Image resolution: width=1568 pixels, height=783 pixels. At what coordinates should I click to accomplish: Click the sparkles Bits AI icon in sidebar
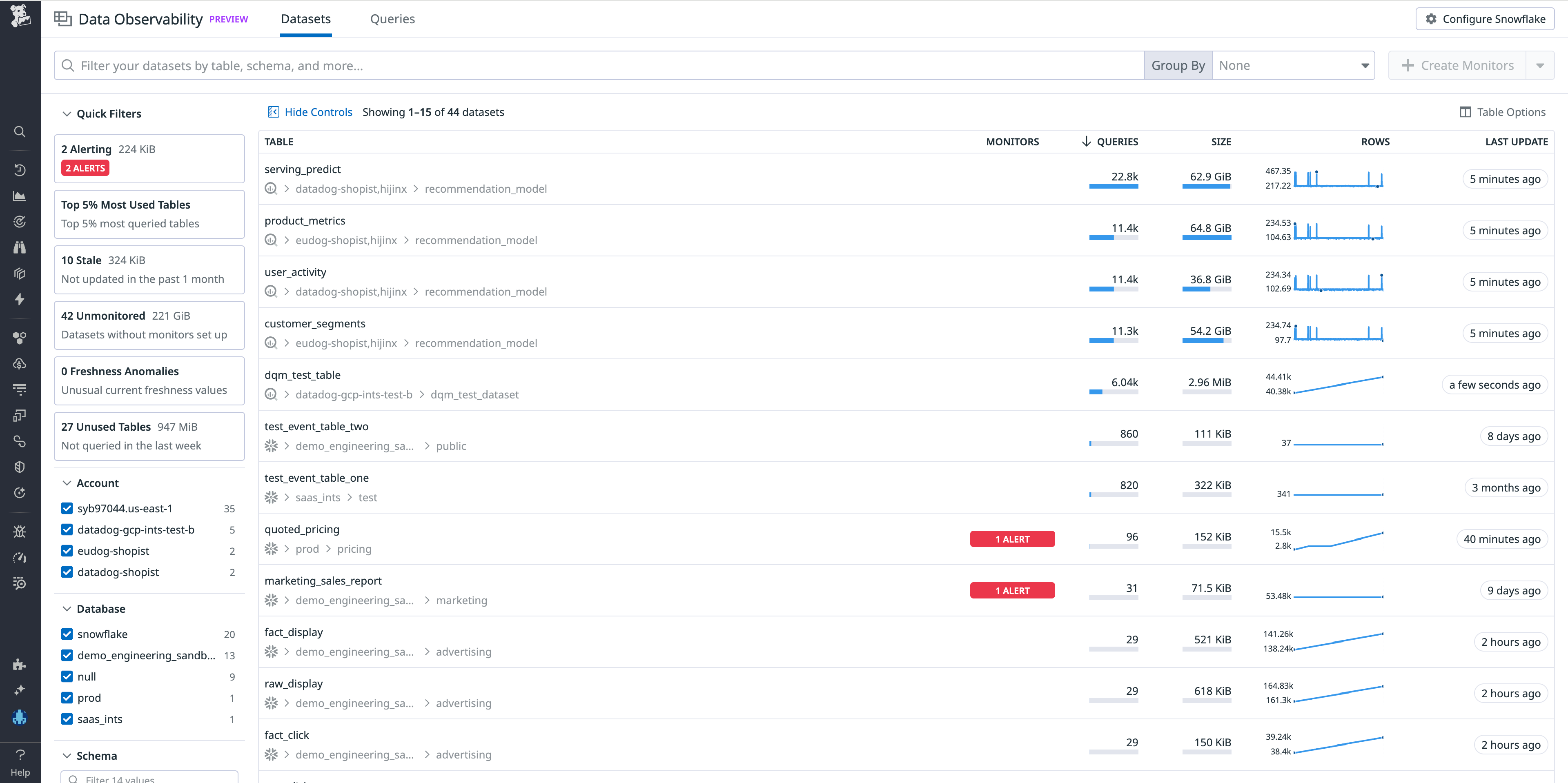[20, 689]
